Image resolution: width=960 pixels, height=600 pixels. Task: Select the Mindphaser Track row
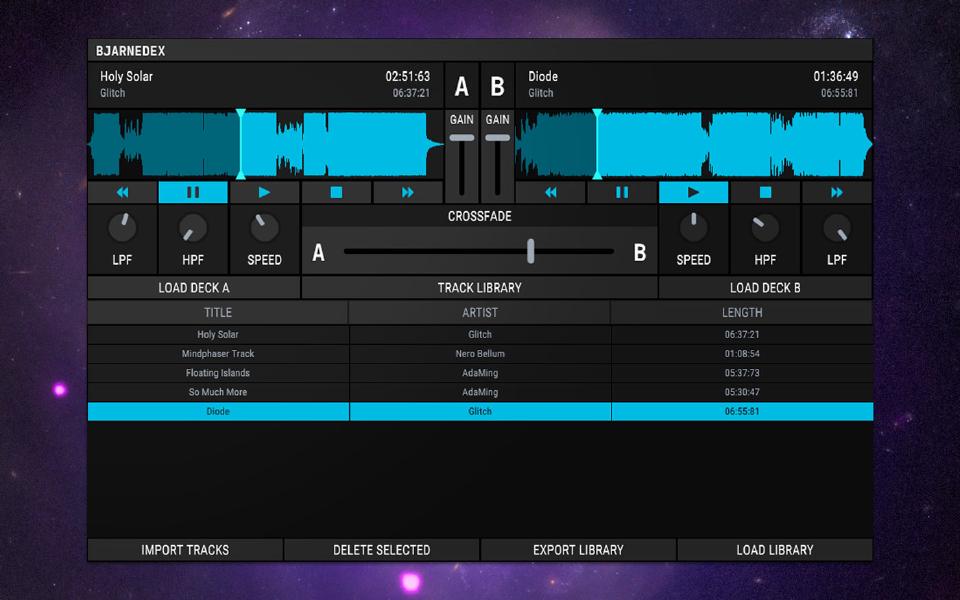pos(218,354)
